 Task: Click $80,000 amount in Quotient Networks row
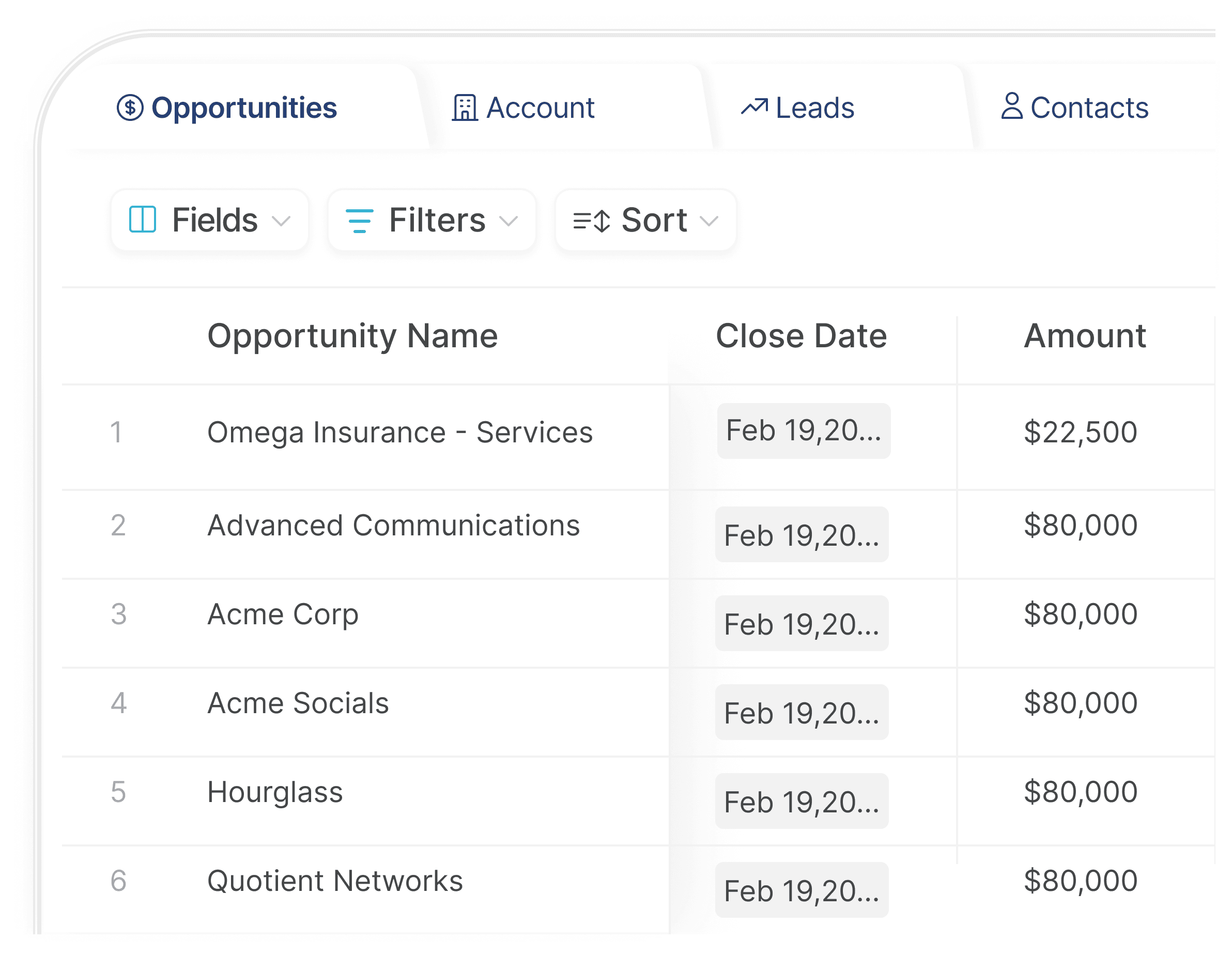[1080, 881]
